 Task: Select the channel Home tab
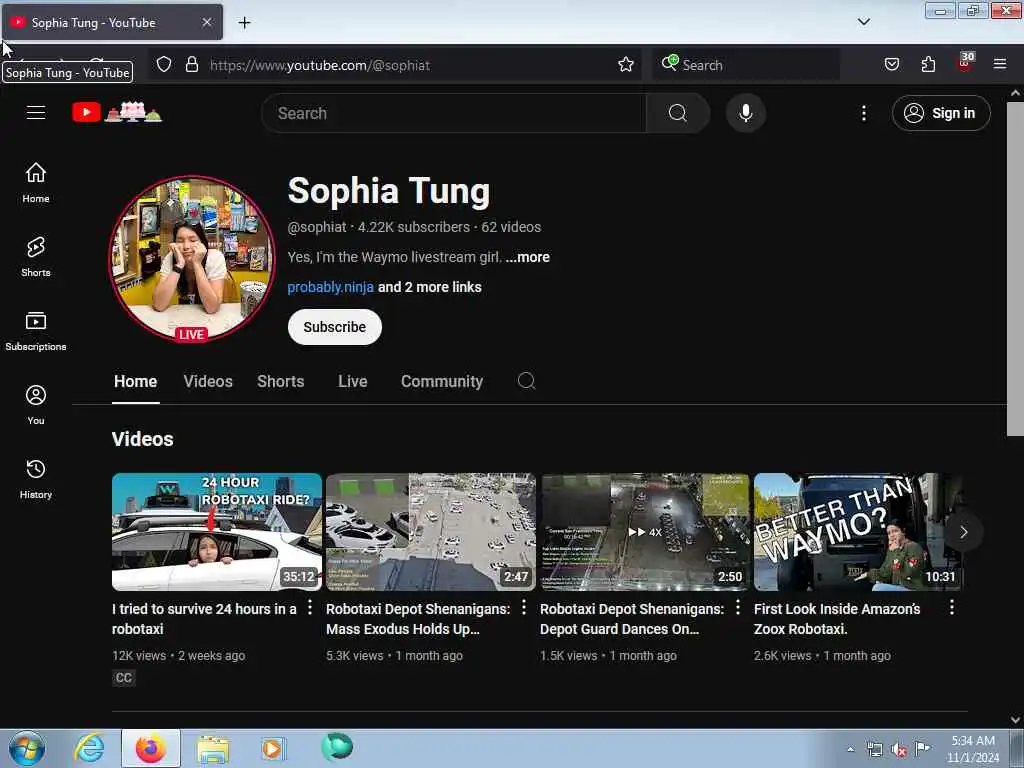135,381
